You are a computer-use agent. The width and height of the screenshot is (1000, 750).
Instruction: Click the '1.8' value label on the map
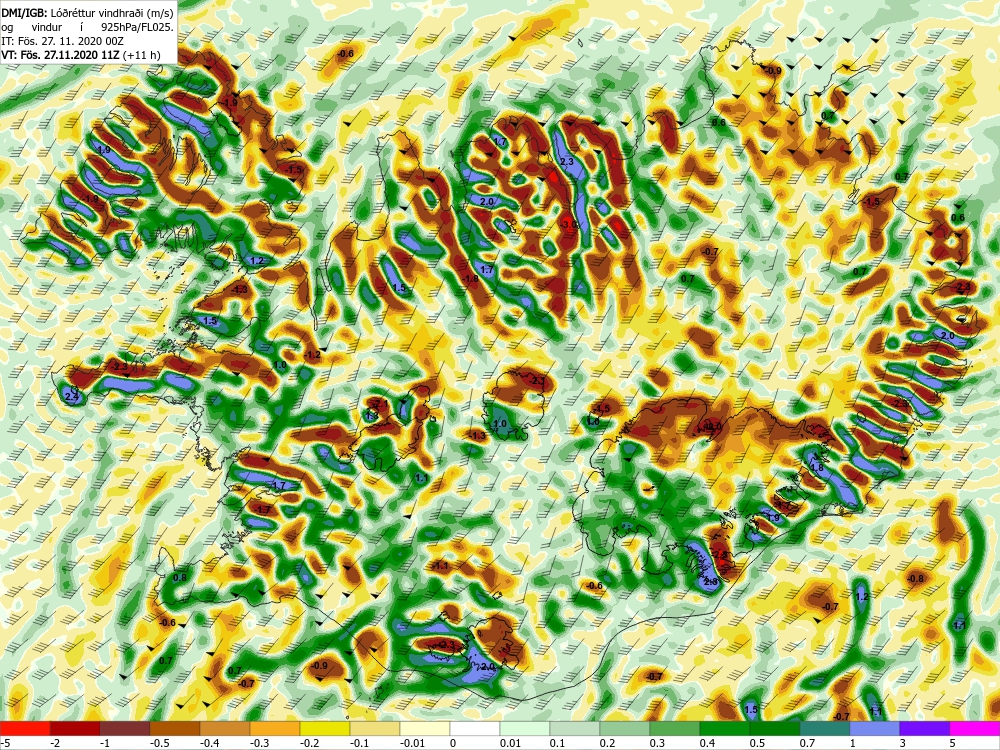[816, 467]
